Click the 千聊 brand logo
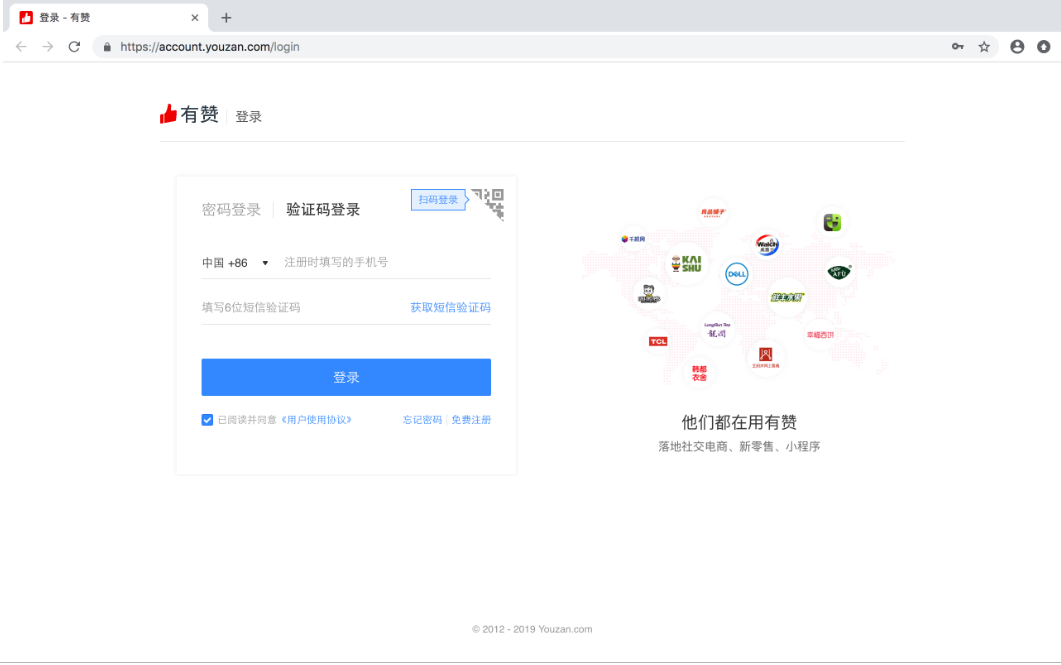The width and height of the screenshot is (1061, 665). click(633, 239)
